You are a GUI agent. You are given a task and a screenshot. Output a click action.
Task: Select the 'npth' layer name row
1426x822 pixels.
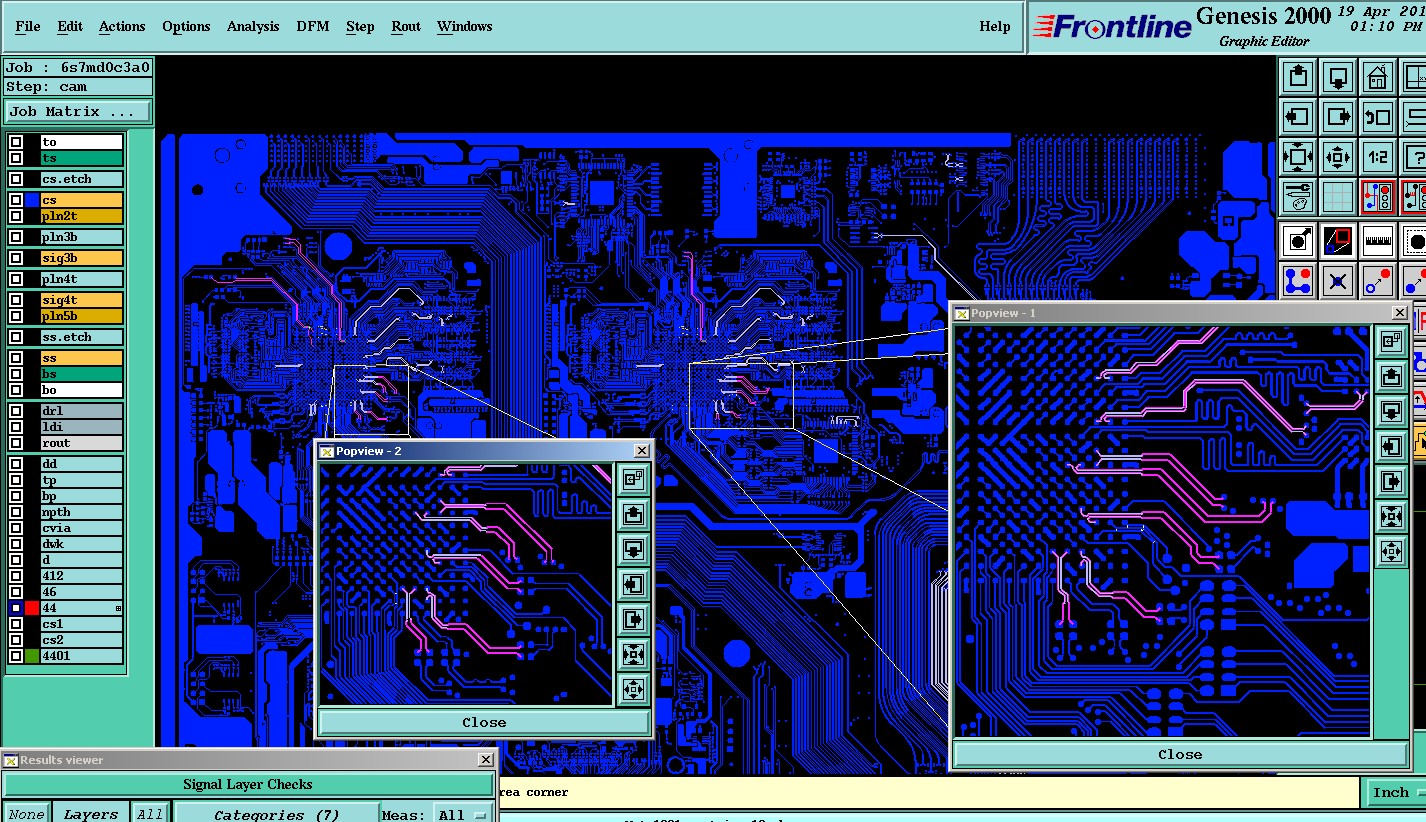click(x=81, y=512)
